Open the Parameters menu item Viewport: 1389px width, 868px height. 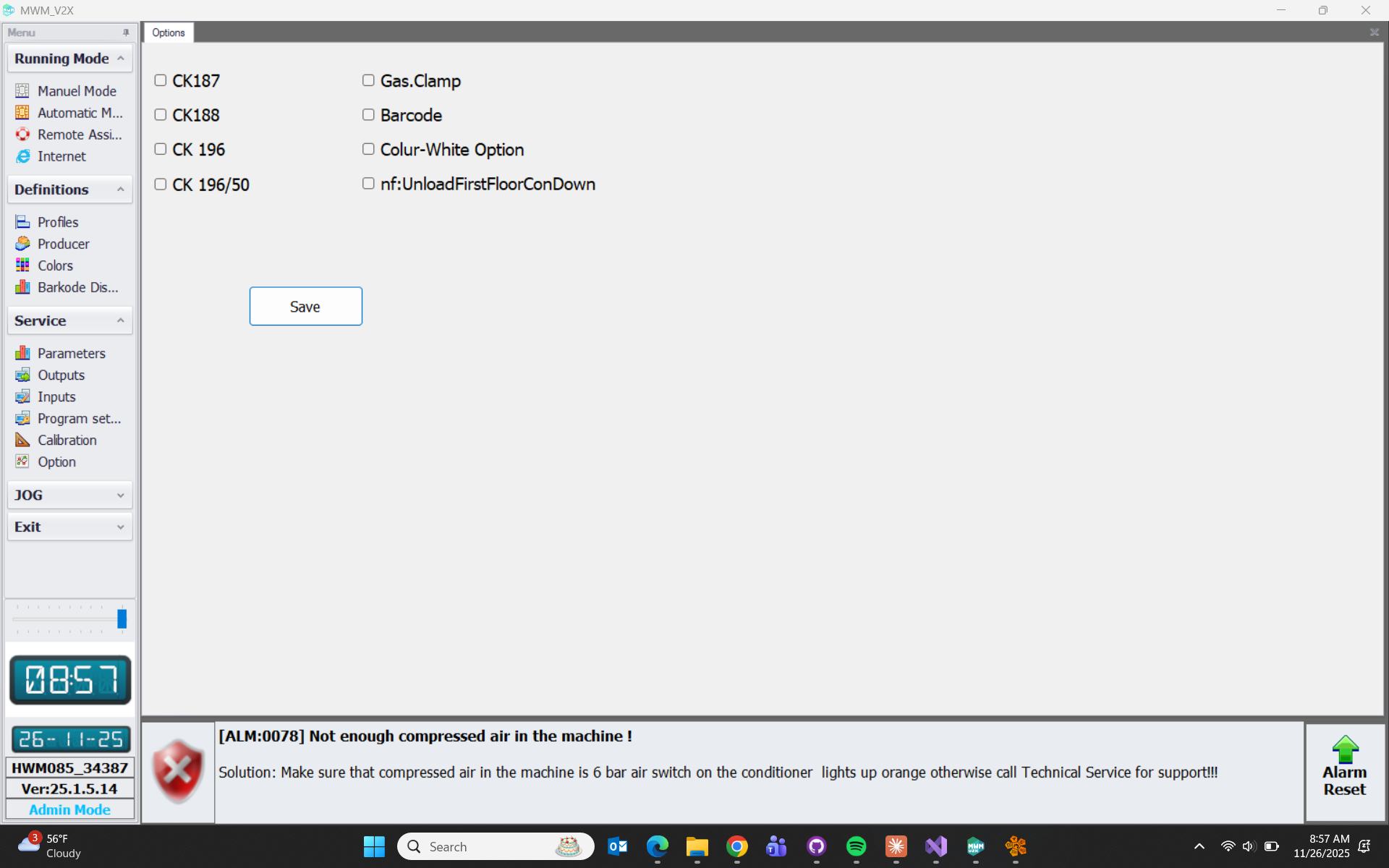(x=71, y=353)
